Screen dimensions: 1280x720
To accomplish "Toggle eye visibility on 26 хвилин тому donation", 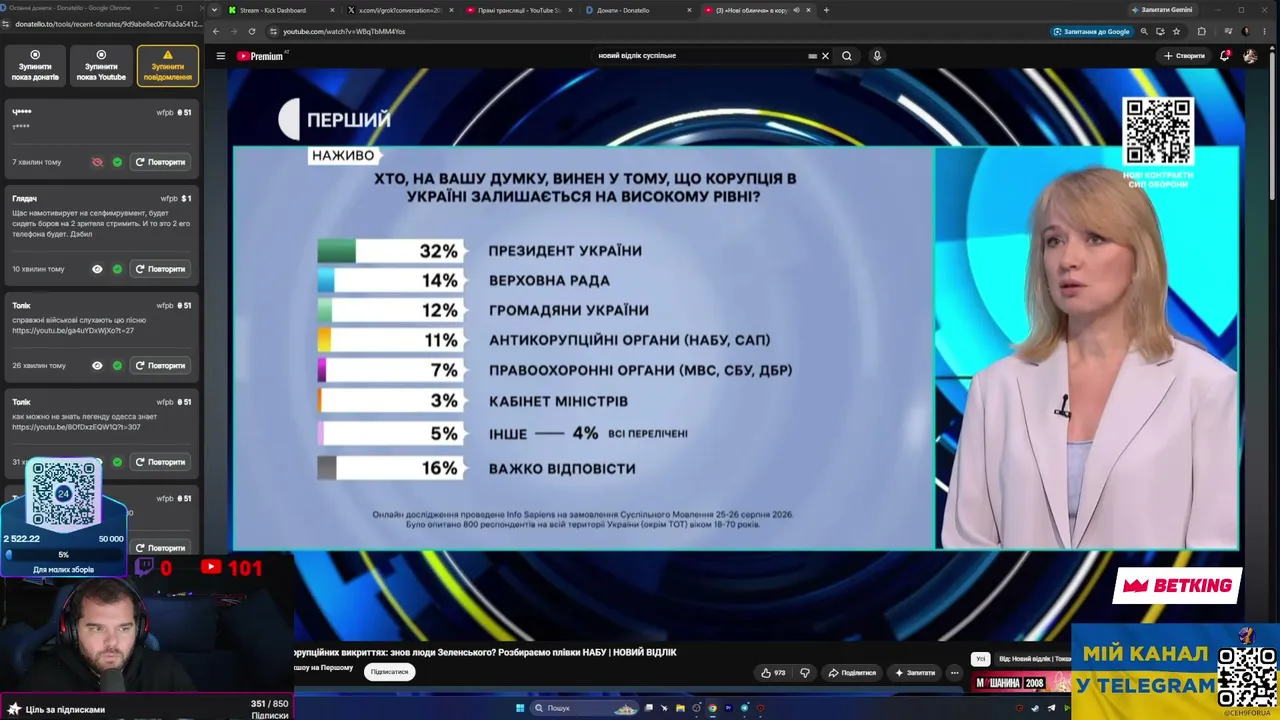I will pyautogui.click(x=97, y=366).
